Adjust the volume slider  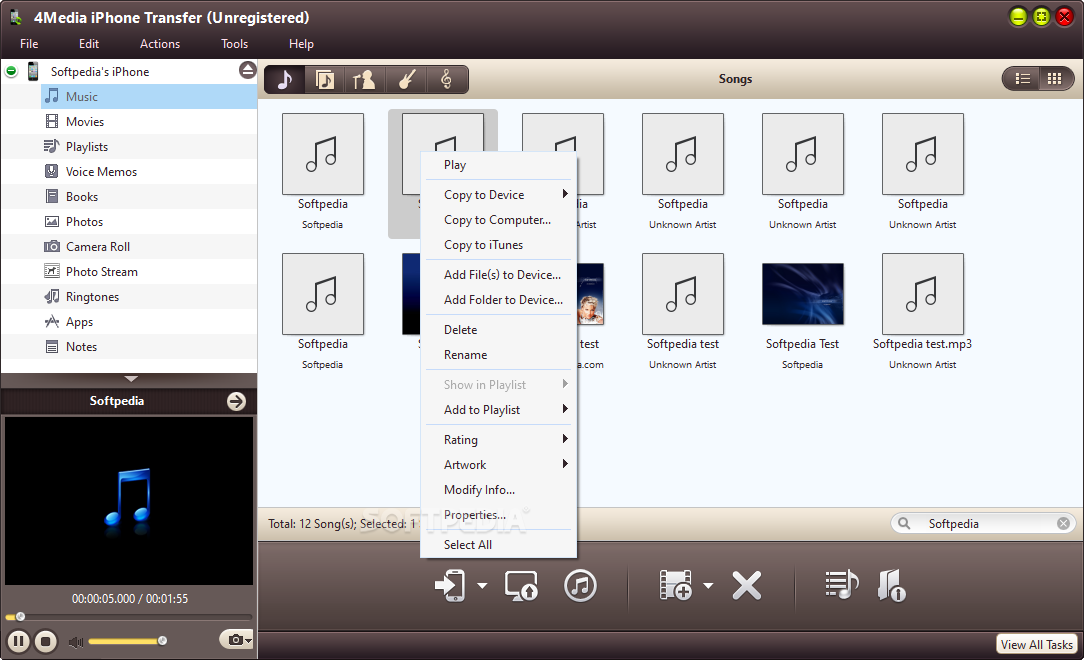tap(127, 641)
